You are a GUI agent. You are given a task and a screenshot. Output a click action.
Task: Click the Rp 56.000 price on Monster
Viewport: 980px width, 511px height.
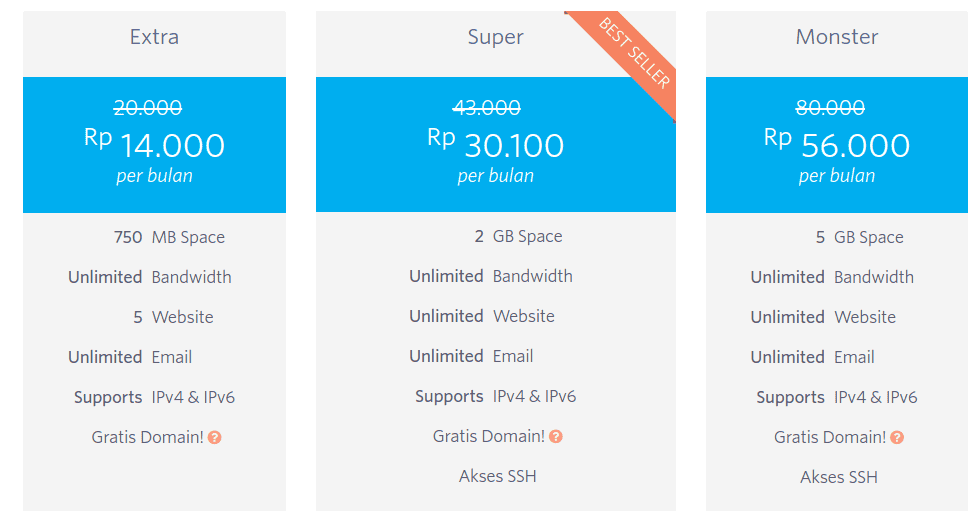point(837,145)
